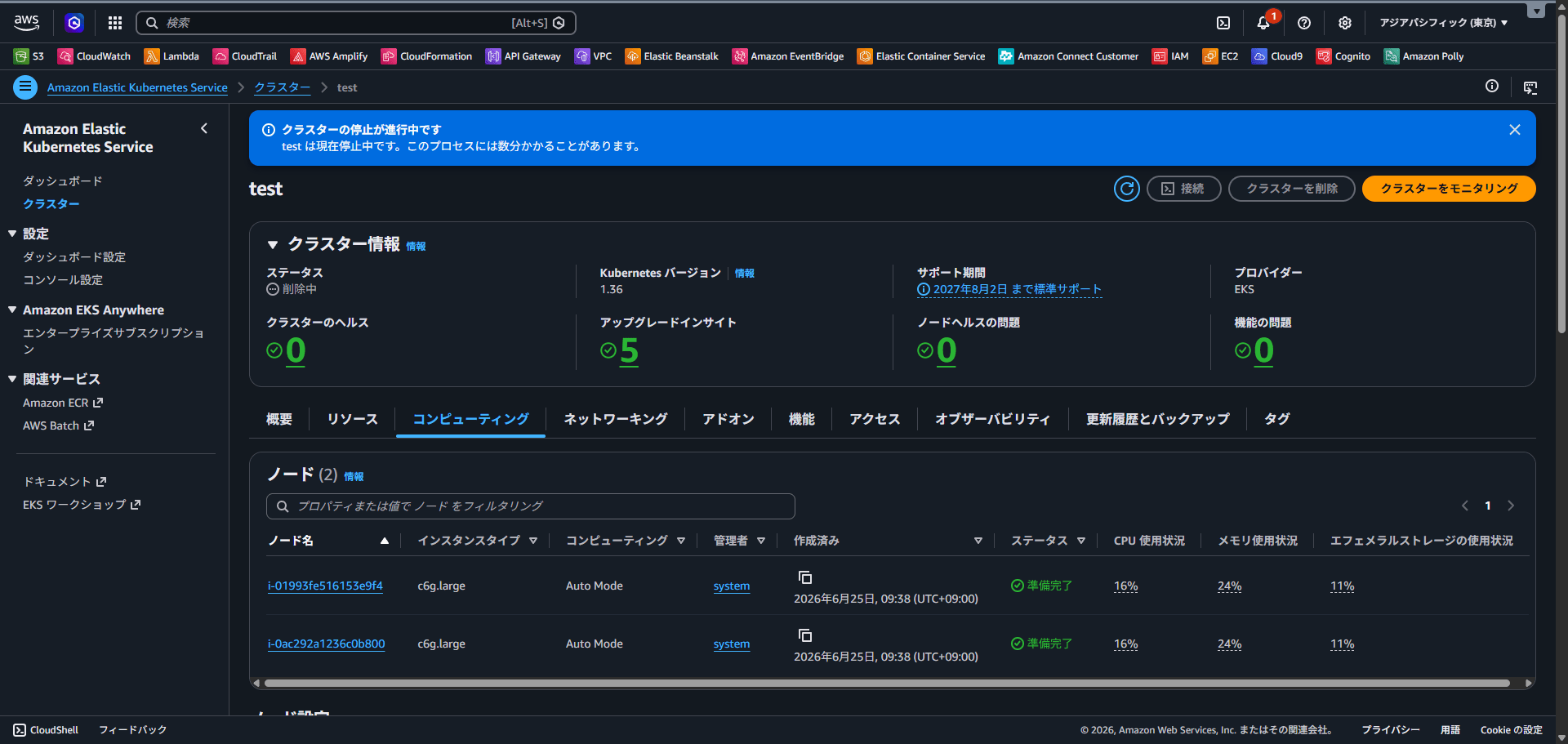Open CloudFormation favorites shortcut
1568x744 pixels.
click(x=427, y=56)
